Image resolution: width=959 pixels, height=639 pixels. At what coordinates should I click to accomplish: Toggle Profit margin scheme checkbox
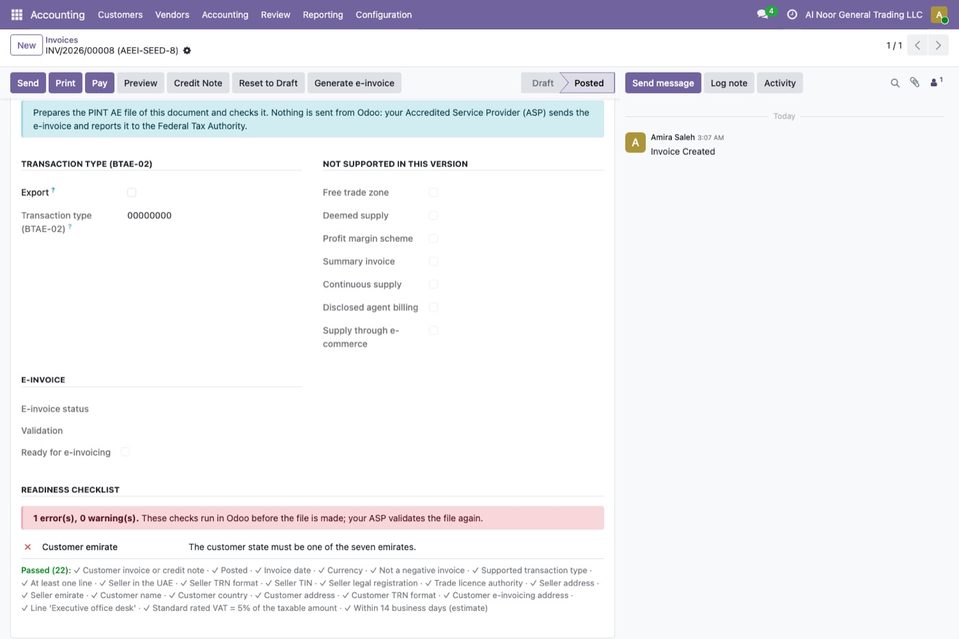(434, 238)
